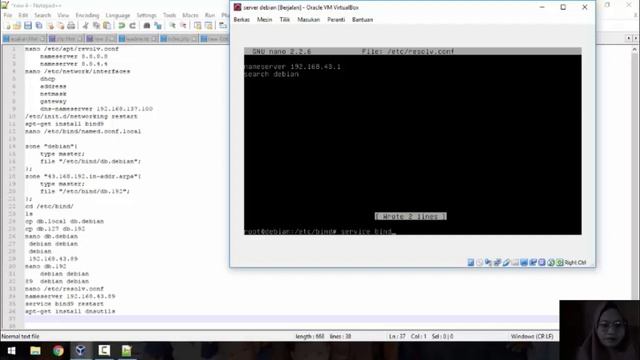Click the Save All icon in Notepad++
This screenshot has width=640, height=360.
(39, 26)
